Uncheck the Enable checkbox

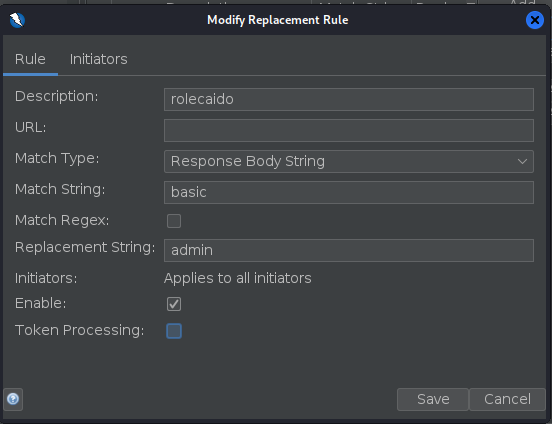[174, 304]
